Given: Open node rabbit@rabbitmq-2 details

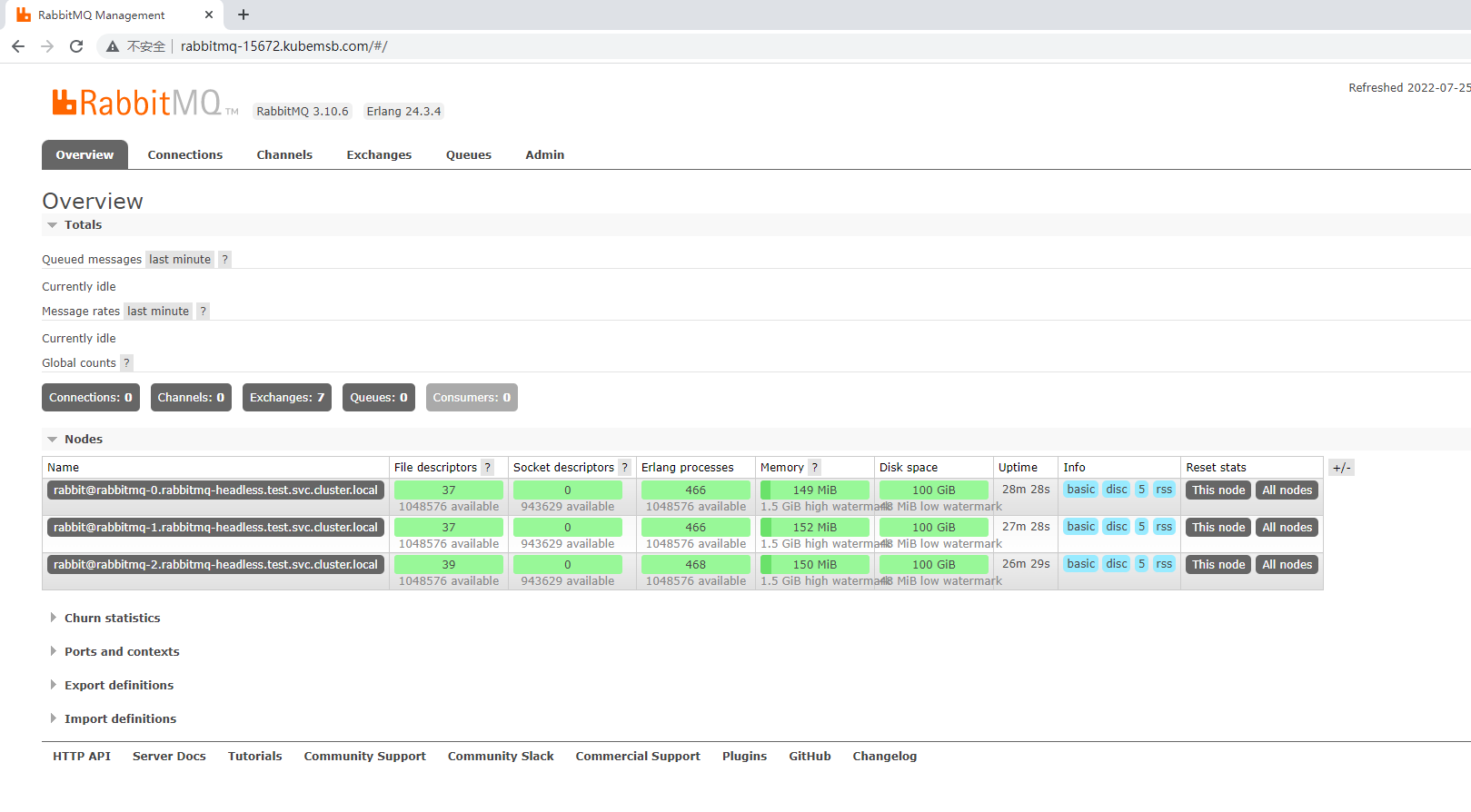Looking at the screenshot, I should click(x=215, y=565).
